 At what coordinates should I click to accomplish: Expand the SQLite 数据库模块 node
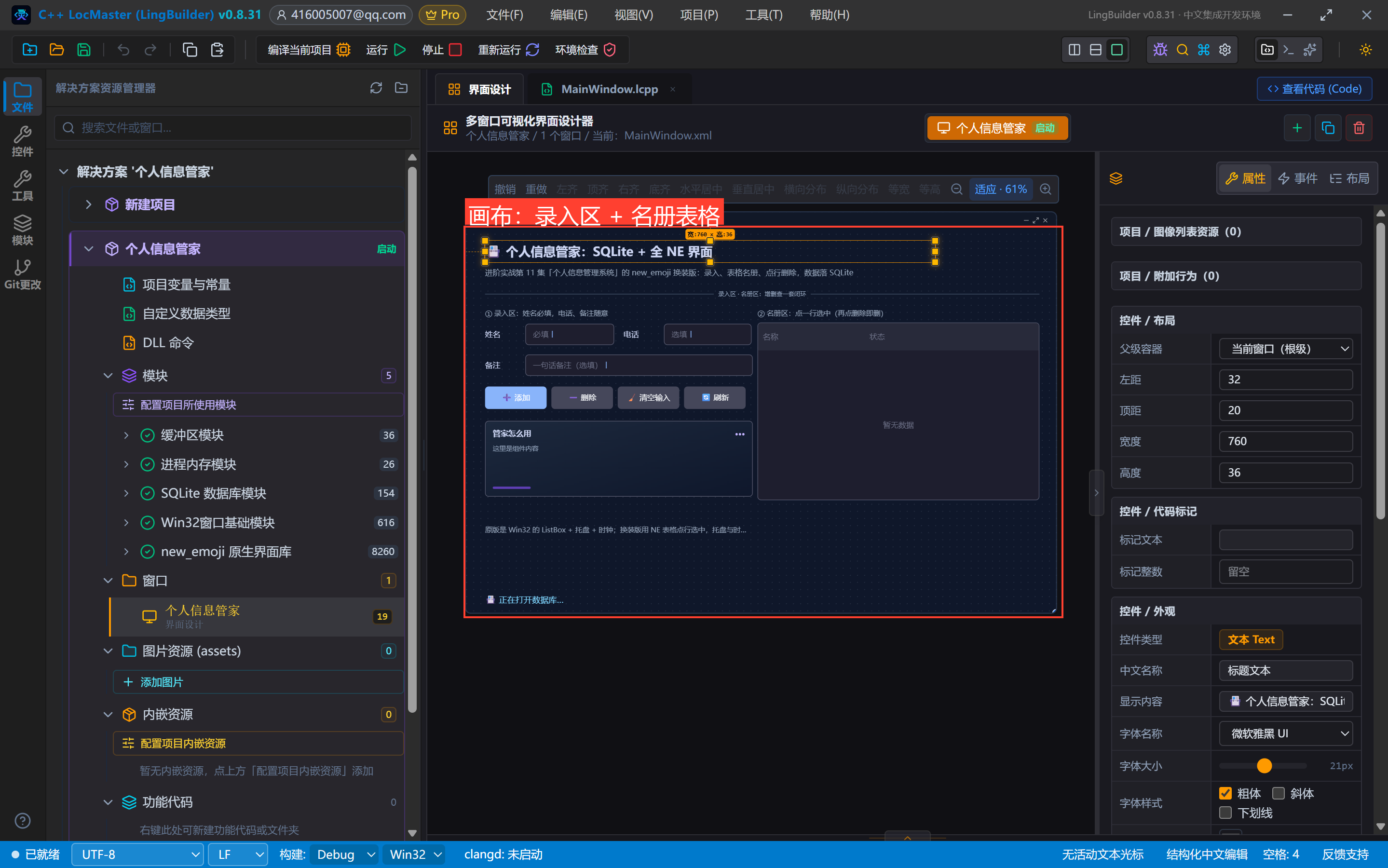coord(126,493)
